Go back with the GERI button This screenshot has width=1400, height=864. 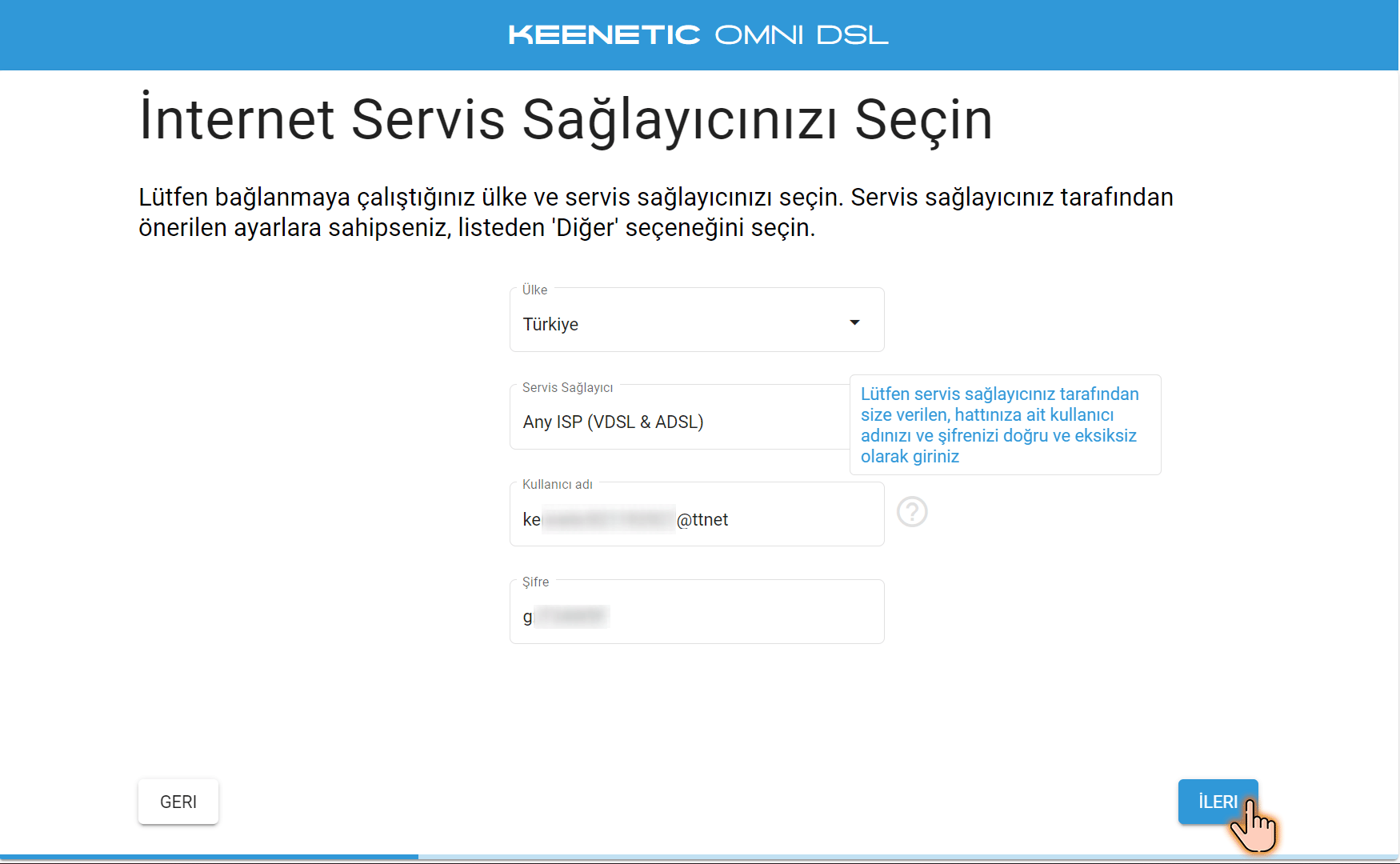178,802
